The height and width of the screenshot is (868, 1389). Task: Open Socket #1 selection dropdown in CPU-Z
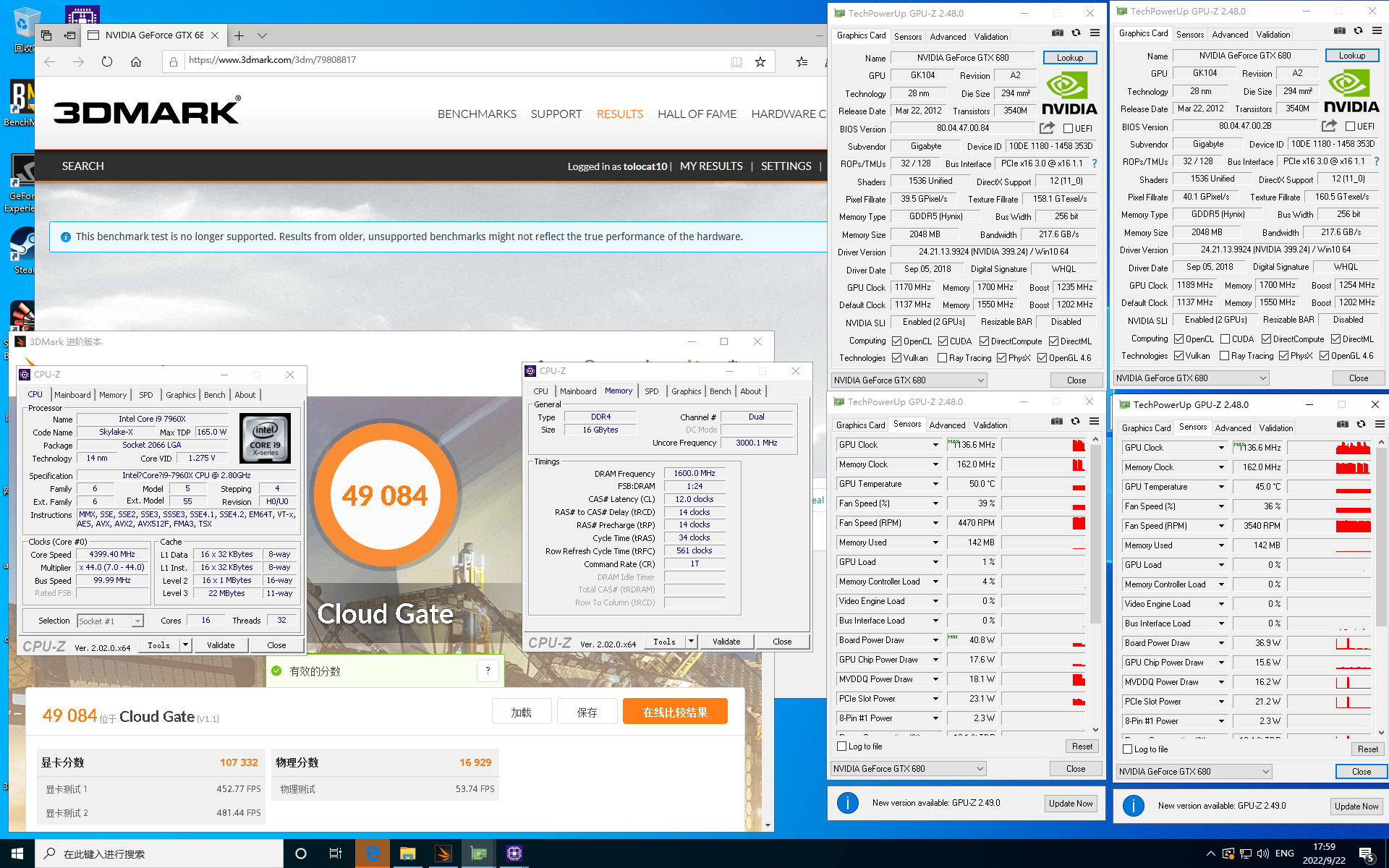pyautogui.click(x=111, y=621)
